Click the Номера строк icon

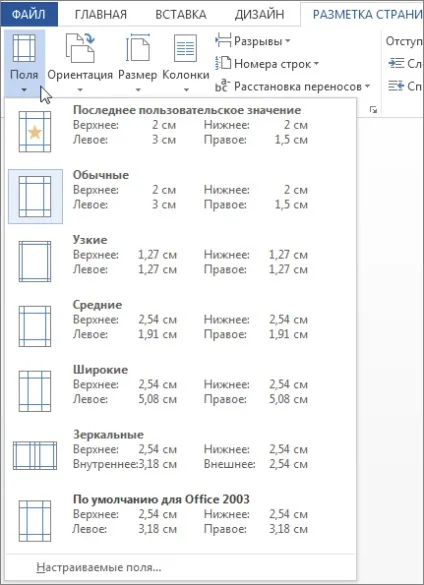(224, 63)
